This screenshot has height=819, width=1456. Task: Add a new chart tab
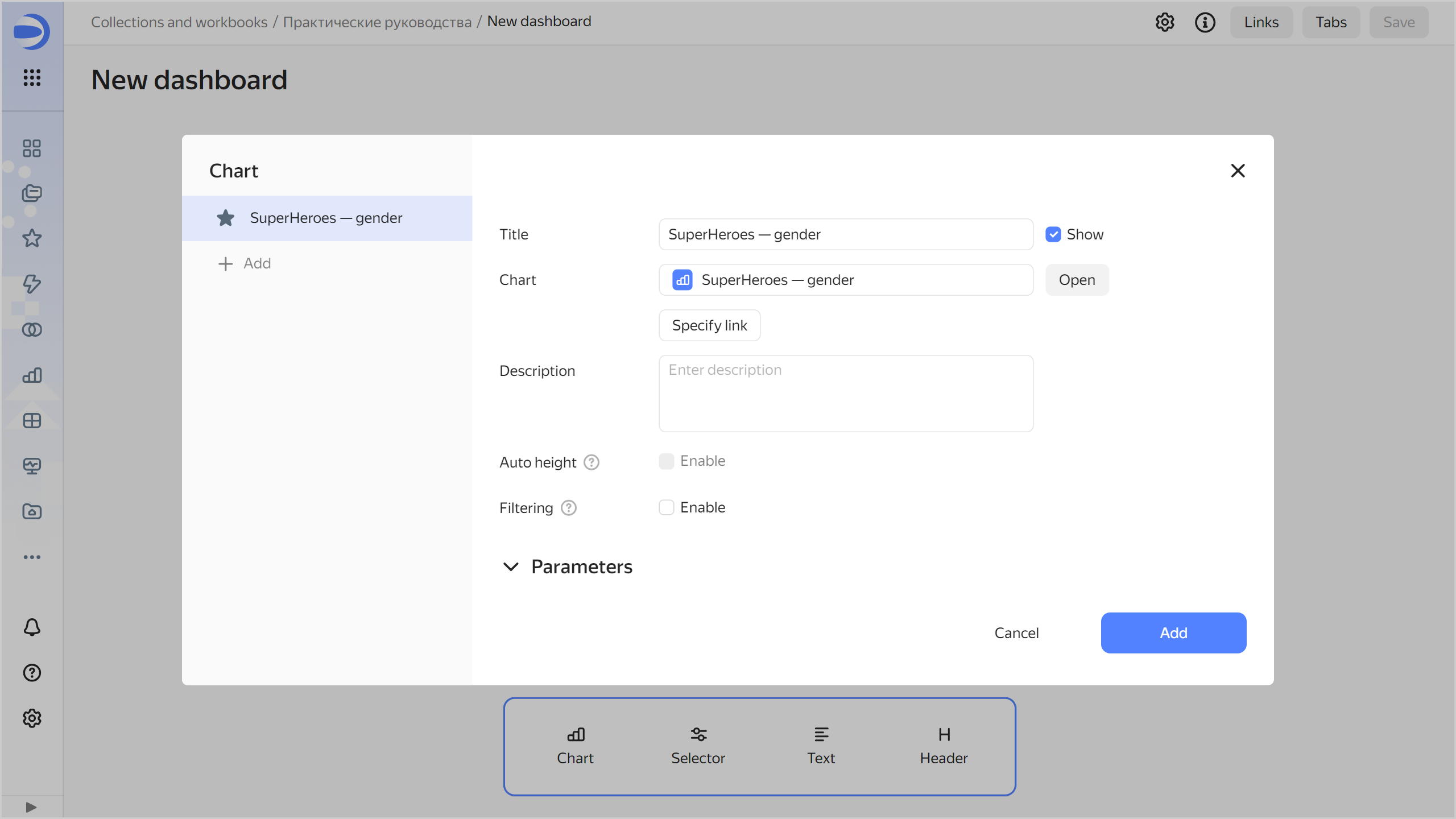pyautogui.click(x=245, y=263)
